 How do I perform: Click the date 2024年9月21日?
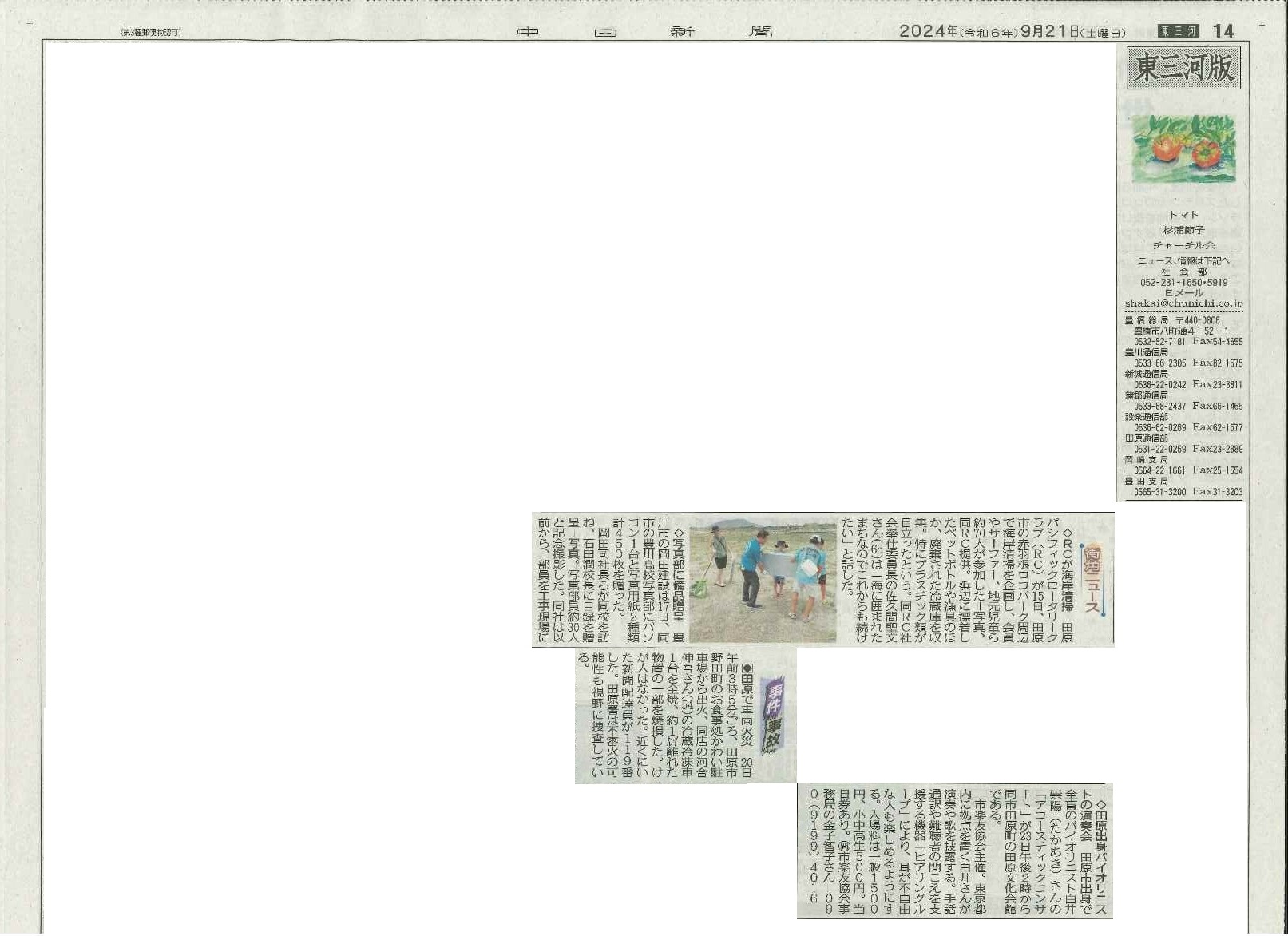tap(1012, 31)
